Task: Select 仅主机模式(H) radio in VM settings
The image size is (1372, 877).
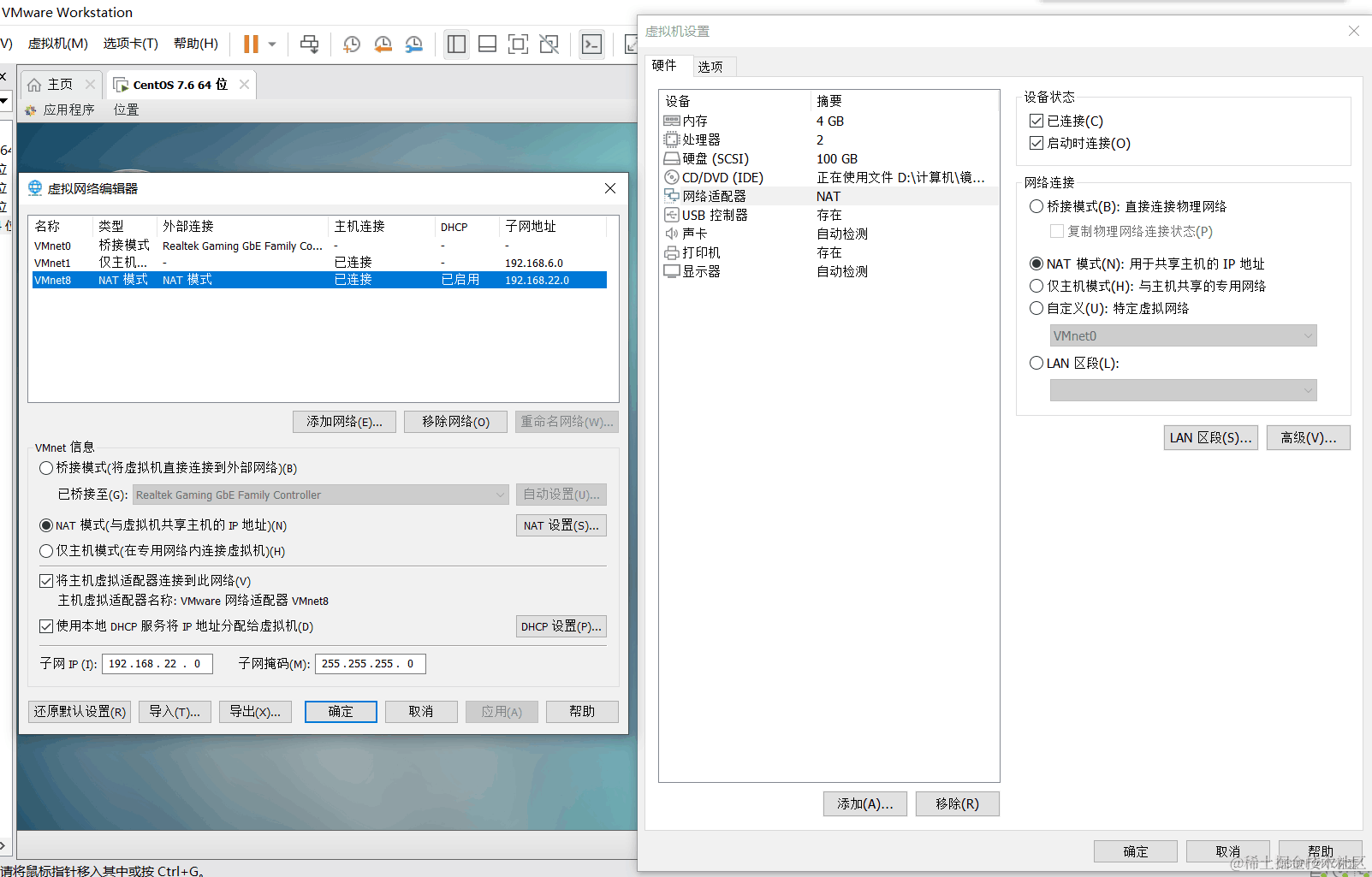Action: click(1036, 286)
